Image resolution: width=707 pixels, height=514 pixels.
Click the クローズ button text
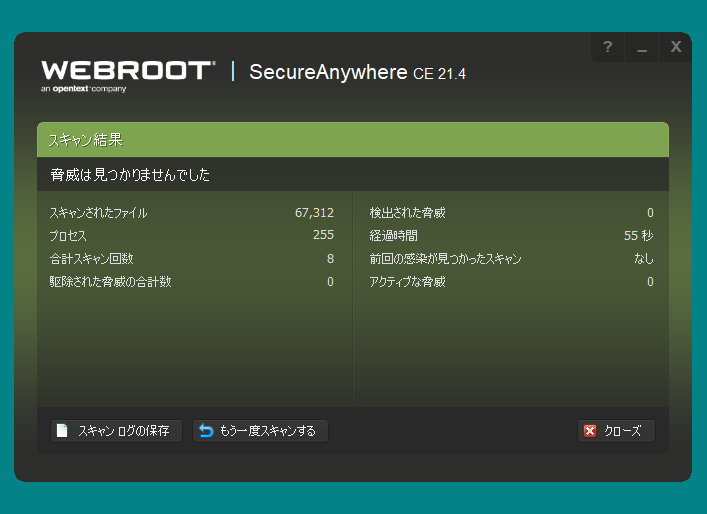(622, 431)
